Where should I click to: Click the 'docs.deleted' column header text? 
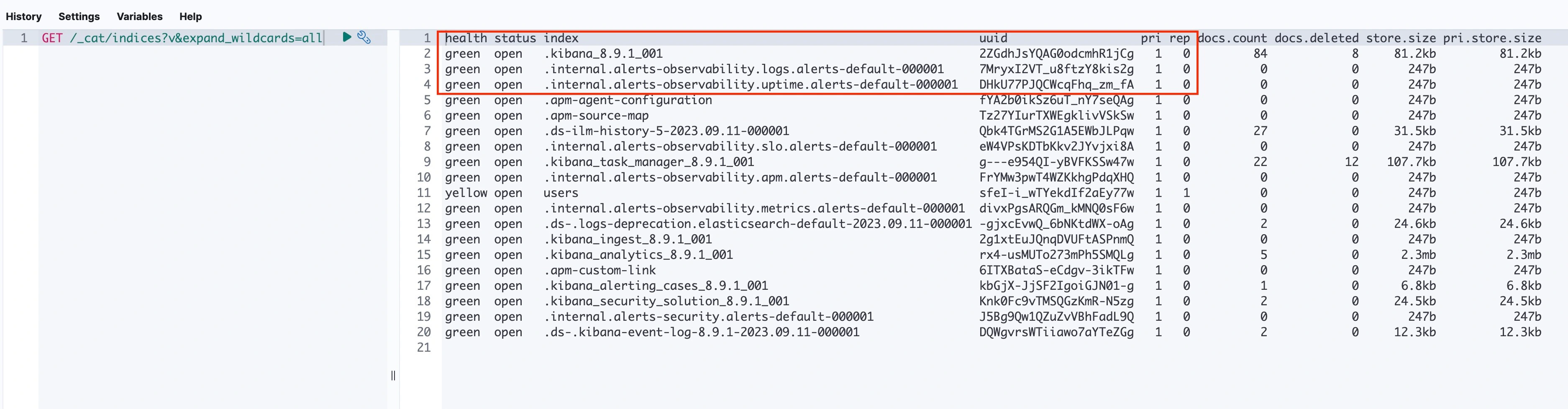tap(1316, 38)
